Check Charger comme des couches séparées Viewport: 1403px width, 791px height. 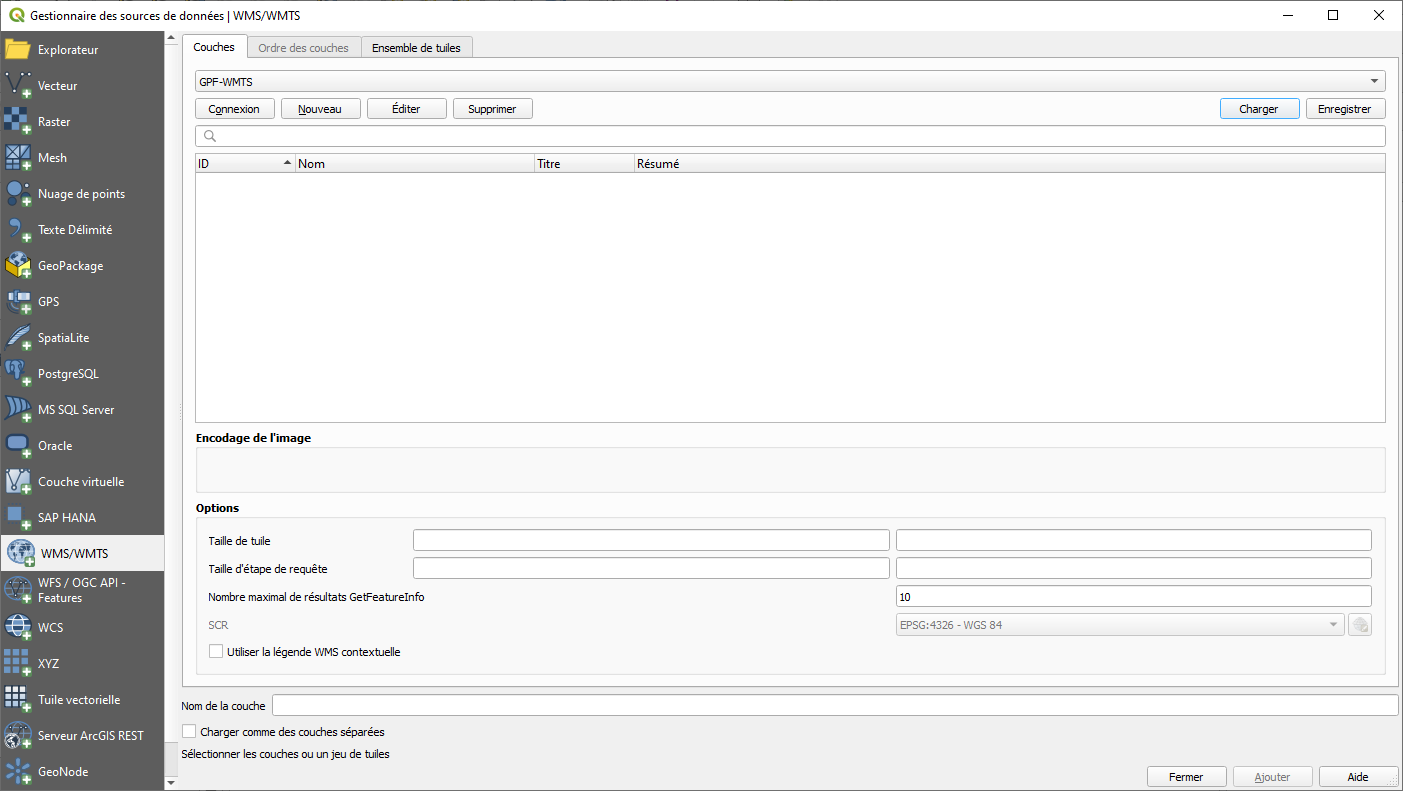coord(189,732)
